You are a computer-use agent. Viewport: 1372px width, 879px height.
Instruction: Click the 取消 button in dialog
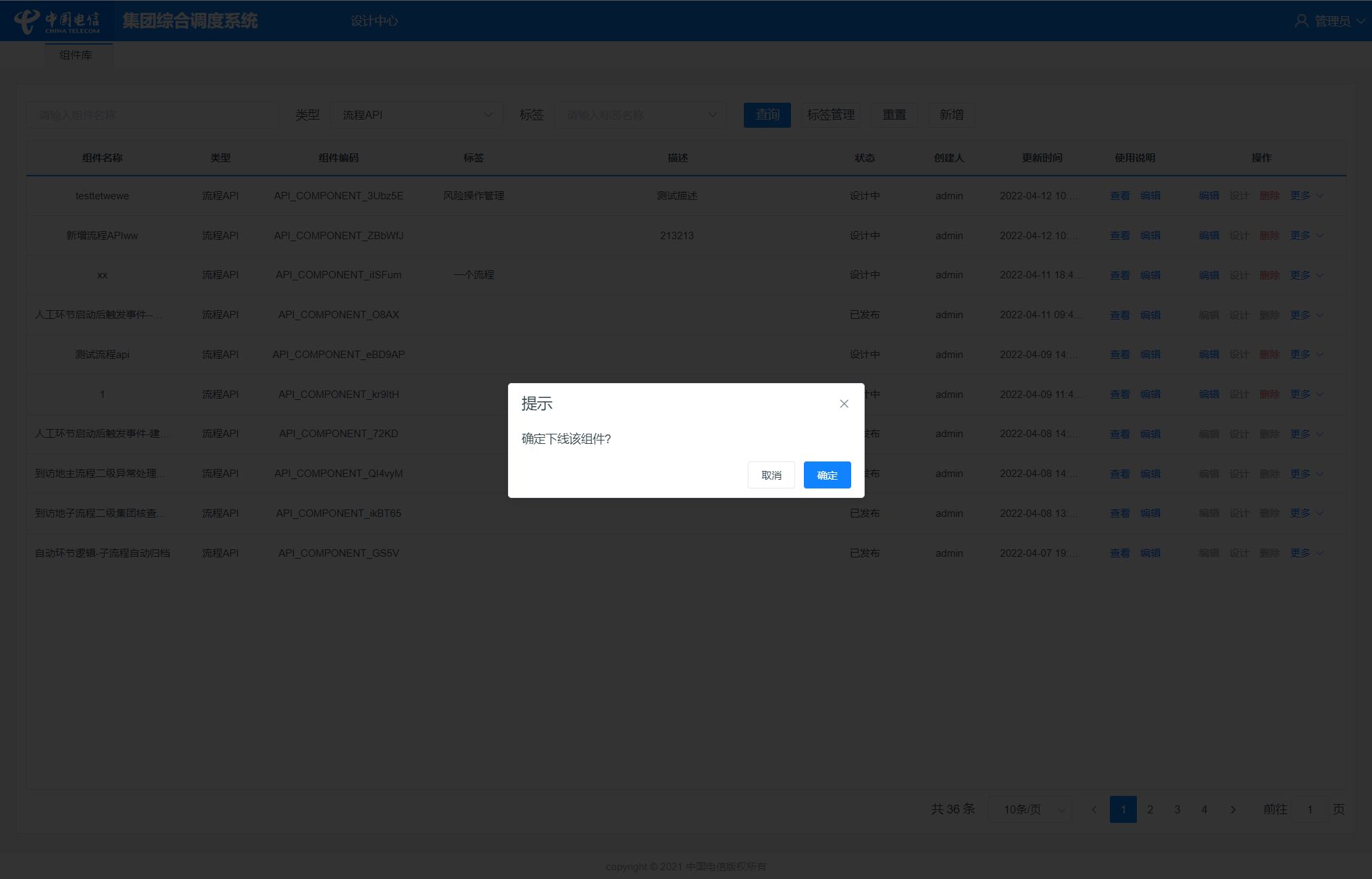pos(771,475)
